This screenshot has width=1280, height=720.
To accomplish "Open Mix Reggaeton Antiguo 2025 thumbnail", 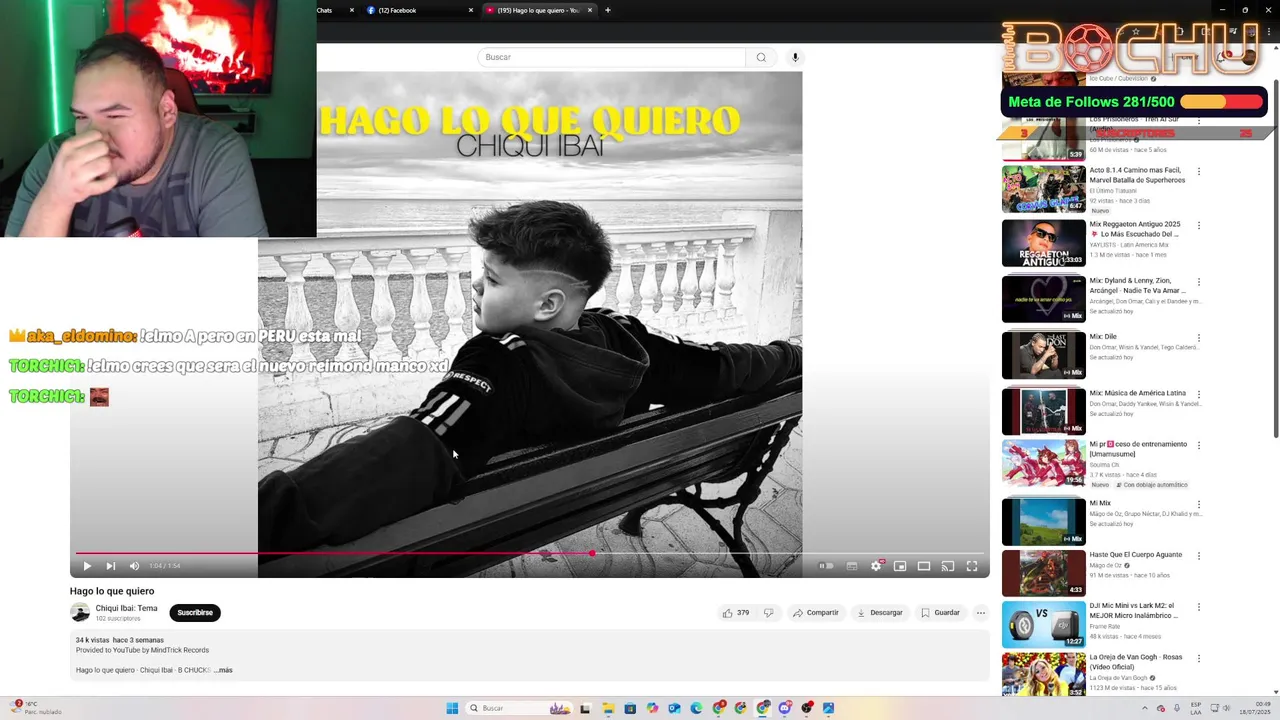I will (1043, 243).
